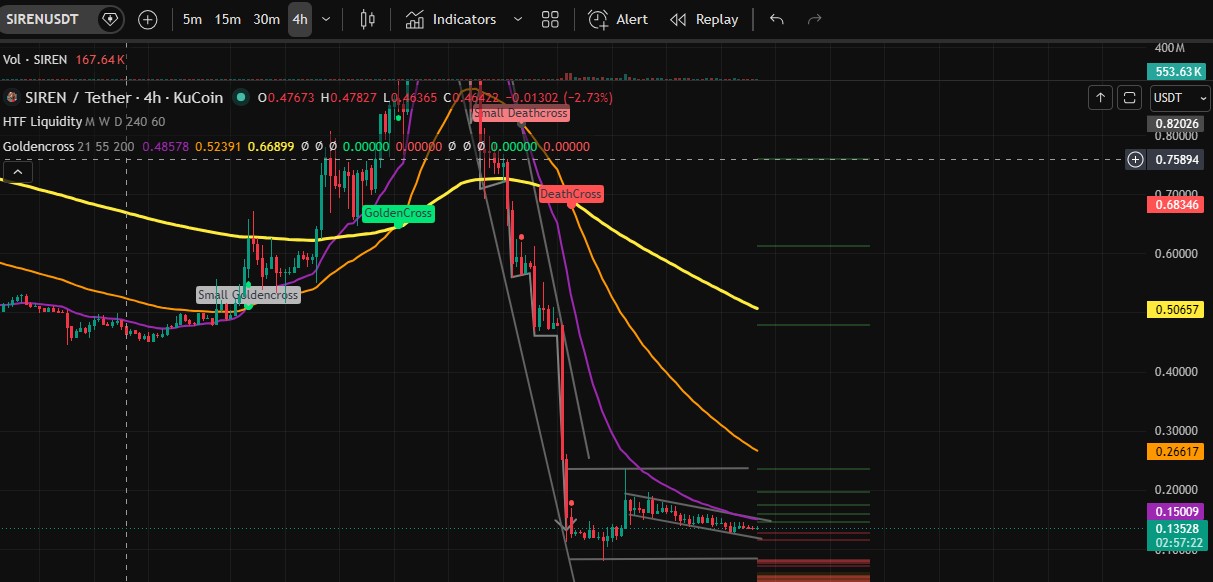Click the orange 0.26617 moving average label
The height and width of the screenshot is (582, 1213).
[x=1176, y=452]
